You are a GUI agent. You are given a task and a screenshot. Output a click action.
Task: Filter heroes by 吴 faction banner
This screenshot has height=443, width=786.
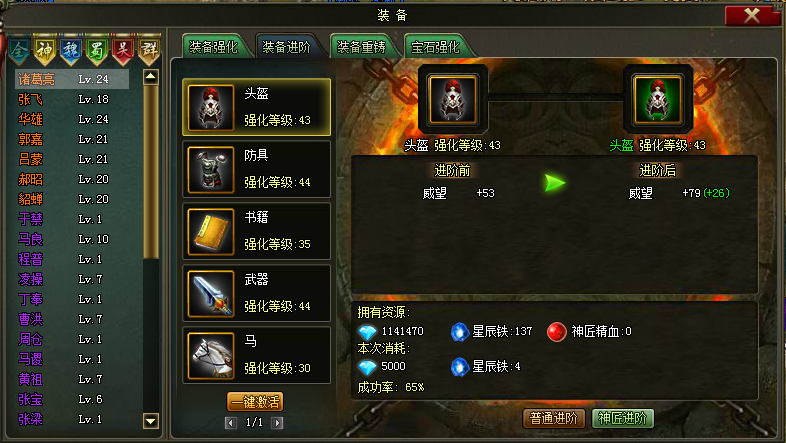[x=123, y=50]
